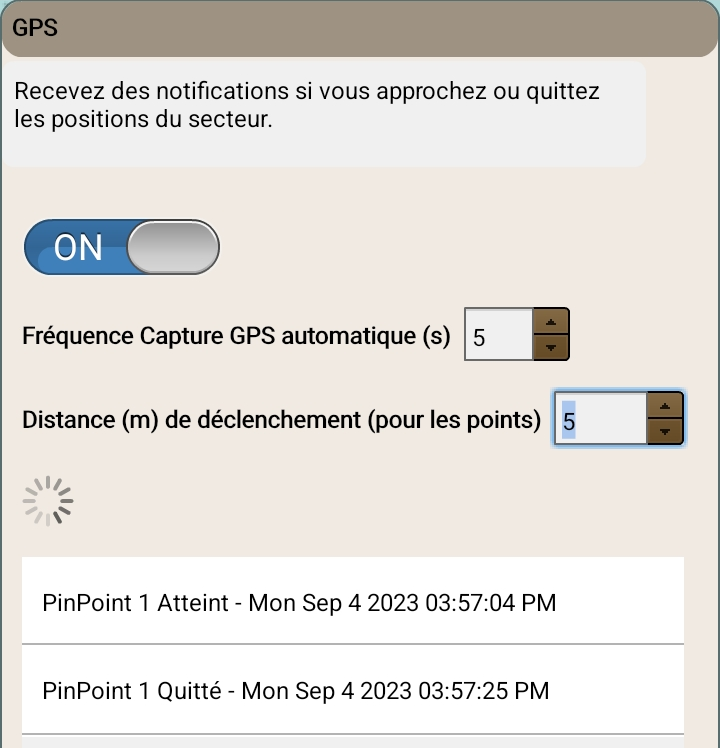The height and width of the screenshot is (748, 720).
Task: Decrease the GPS capture frequency with the down arrow
Action: [552, 347]
